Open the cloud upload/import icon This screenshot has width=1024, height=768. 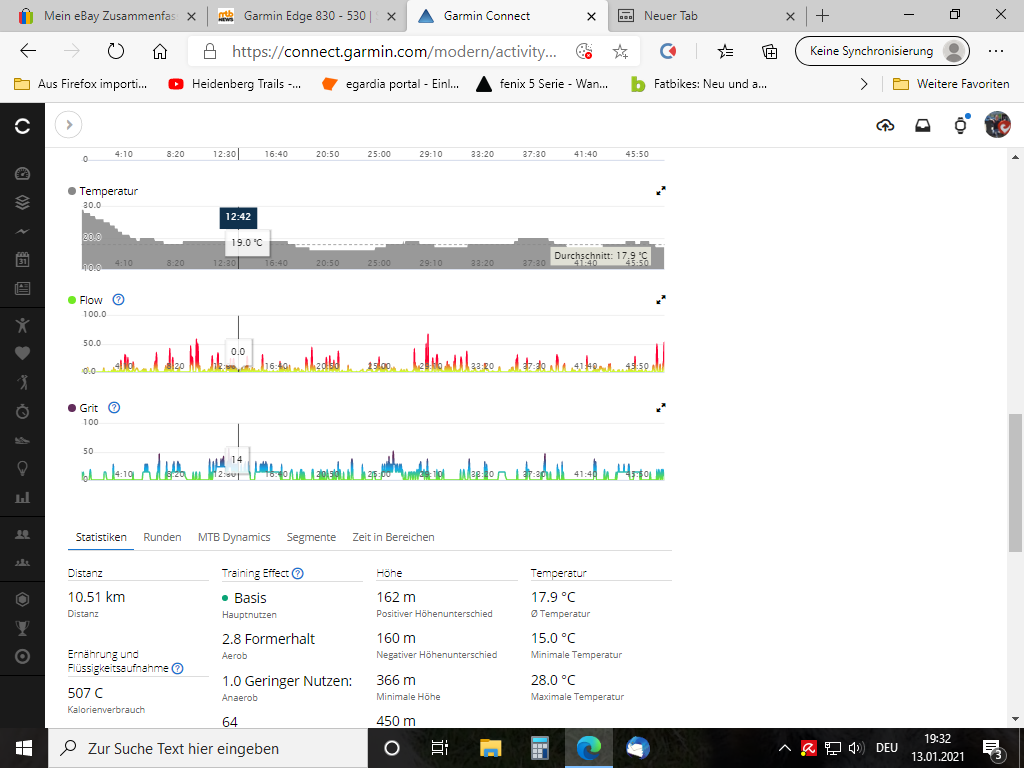coord(885,125)
